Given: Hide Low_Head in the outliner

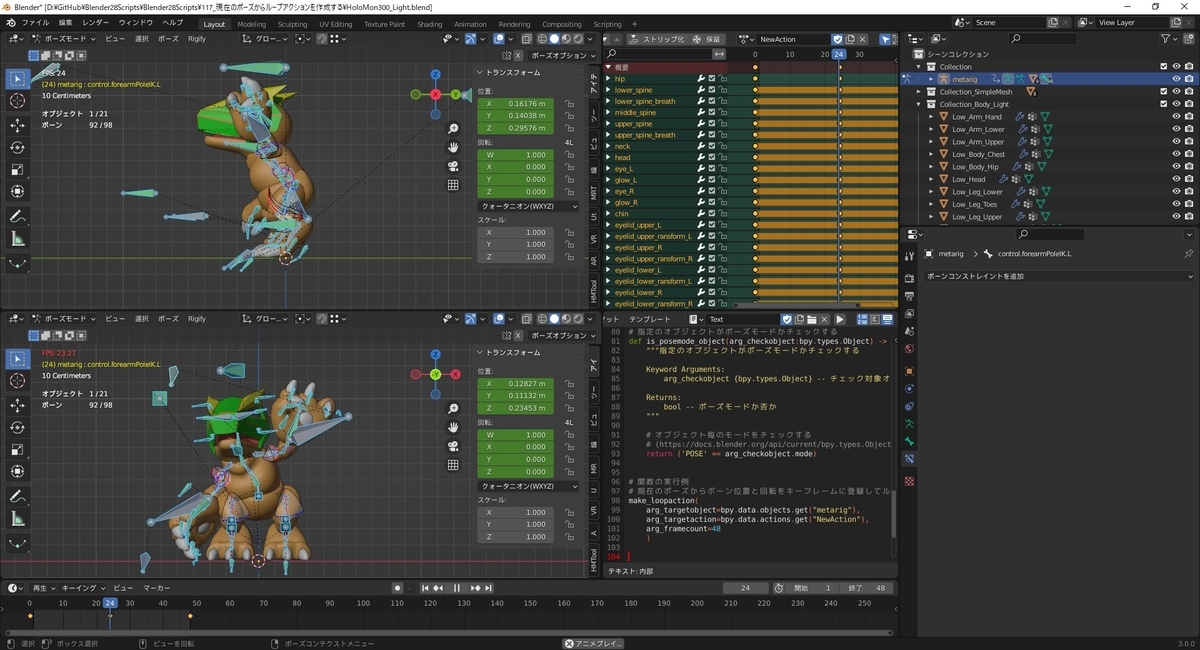Looking at the screenshot, I should [1176, 179].
